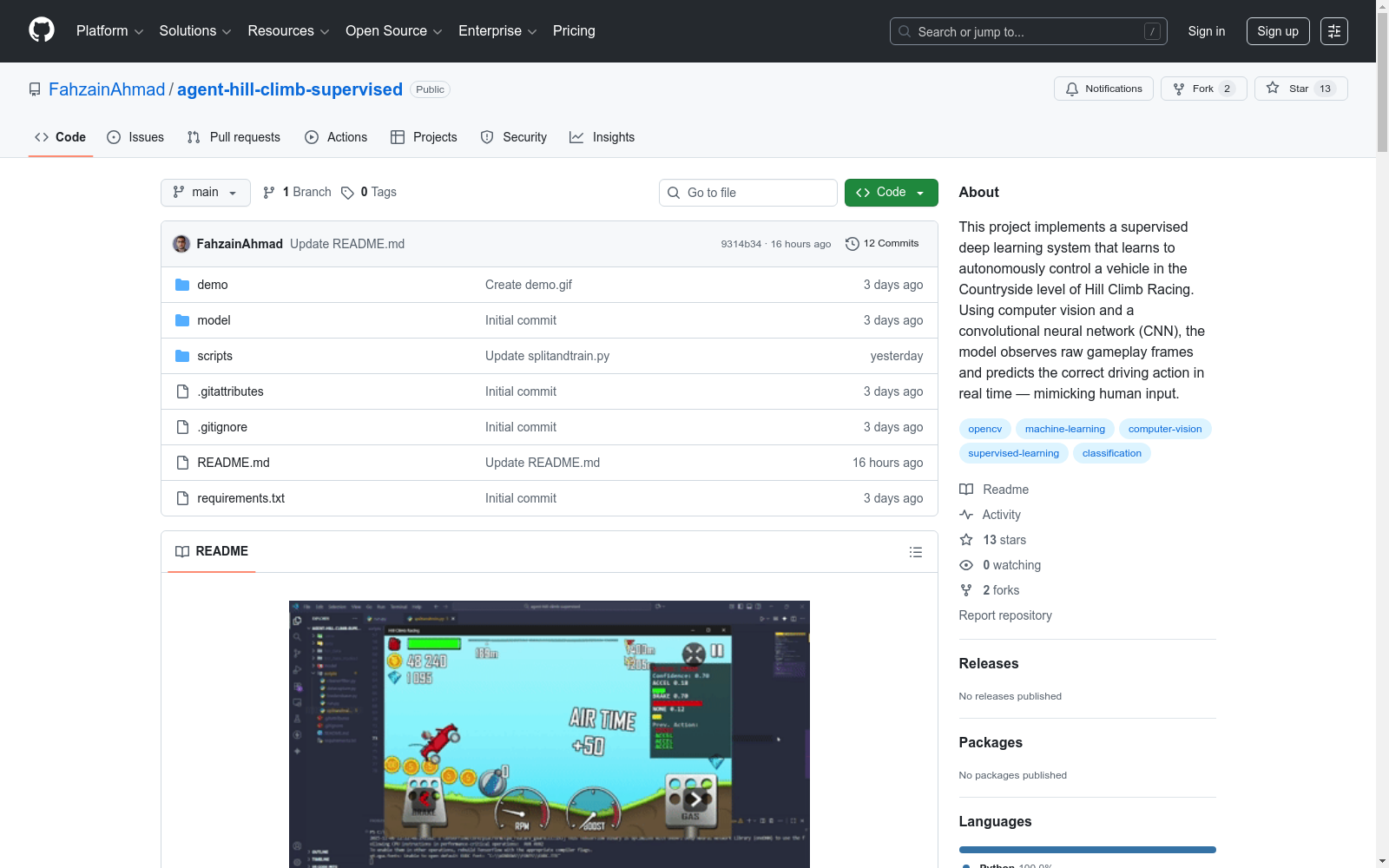
Task: Click the classification topic tag
Action: (1112, 453)
